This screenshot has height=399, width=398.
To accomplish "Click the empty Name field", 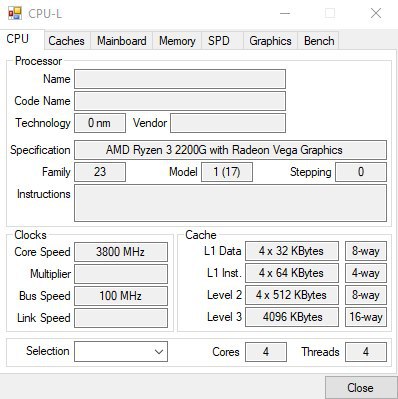I will [180, 79].
